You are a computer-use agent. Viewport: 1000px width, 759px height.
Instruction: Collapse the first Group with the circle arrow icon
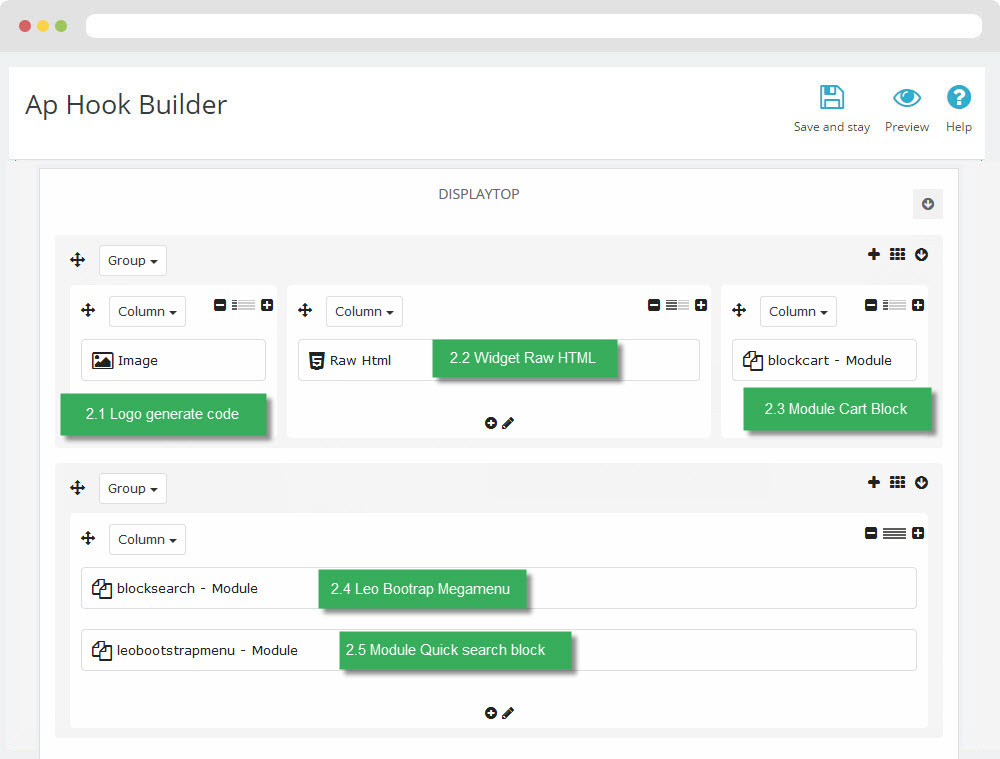click(x=921, y=254)
